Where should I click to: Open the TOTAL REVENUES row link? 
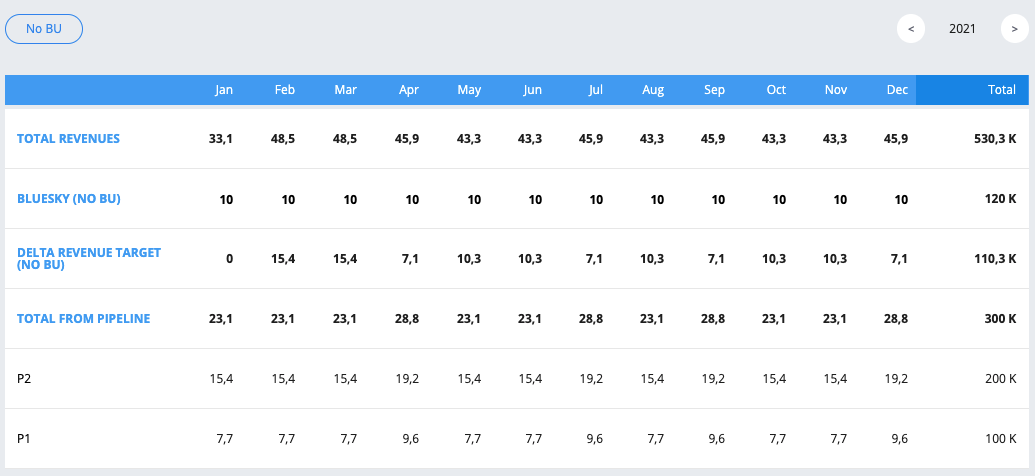click(x=68, y=139)
